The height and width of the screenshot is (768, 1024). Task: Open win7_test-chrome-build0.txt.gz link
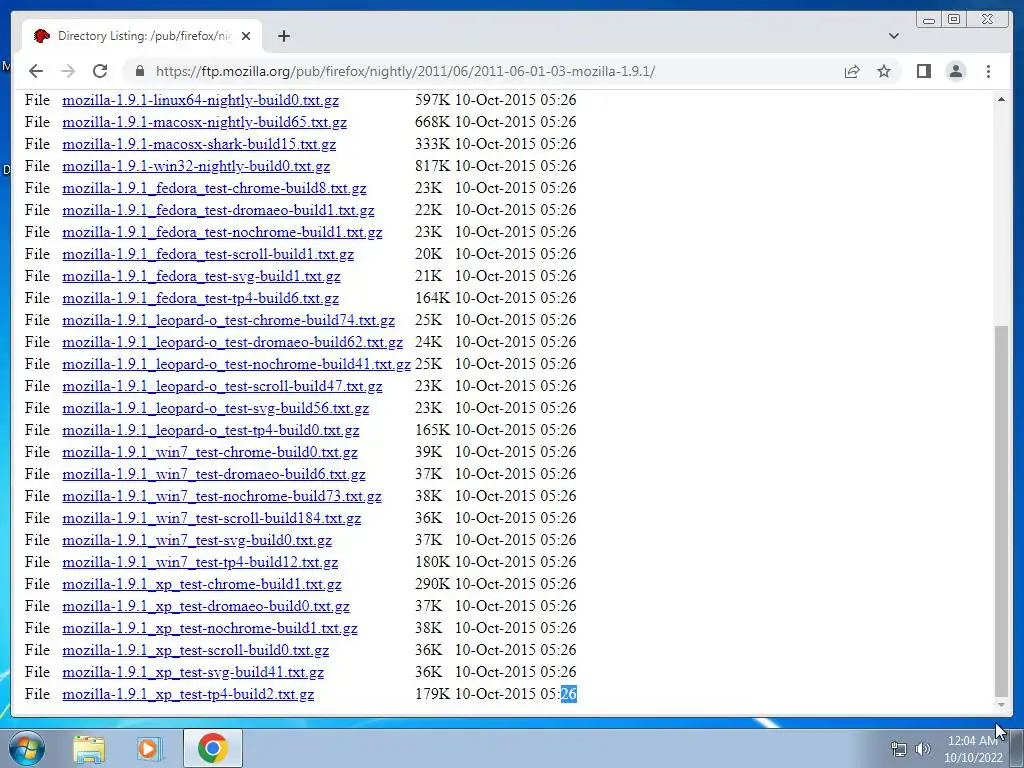click(210, 453)
